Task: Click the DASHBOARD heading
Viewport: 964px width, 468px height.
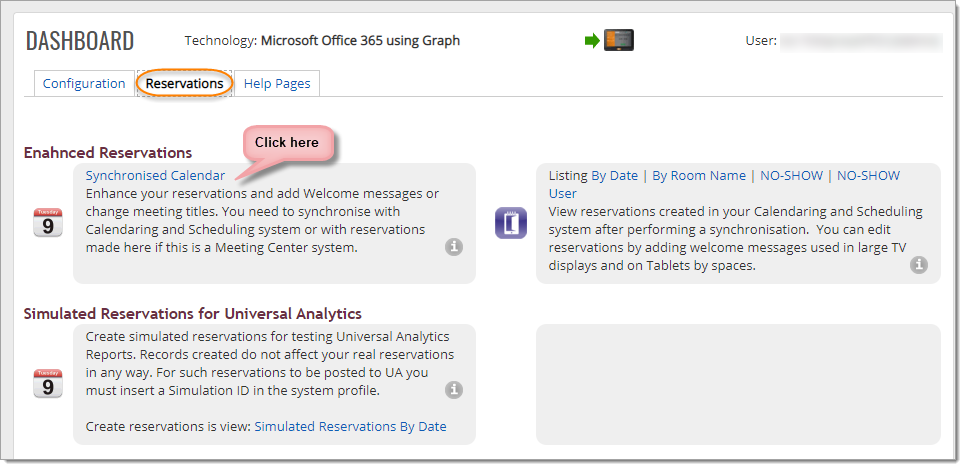Action: pyautogui.click(x=80, y=41)
